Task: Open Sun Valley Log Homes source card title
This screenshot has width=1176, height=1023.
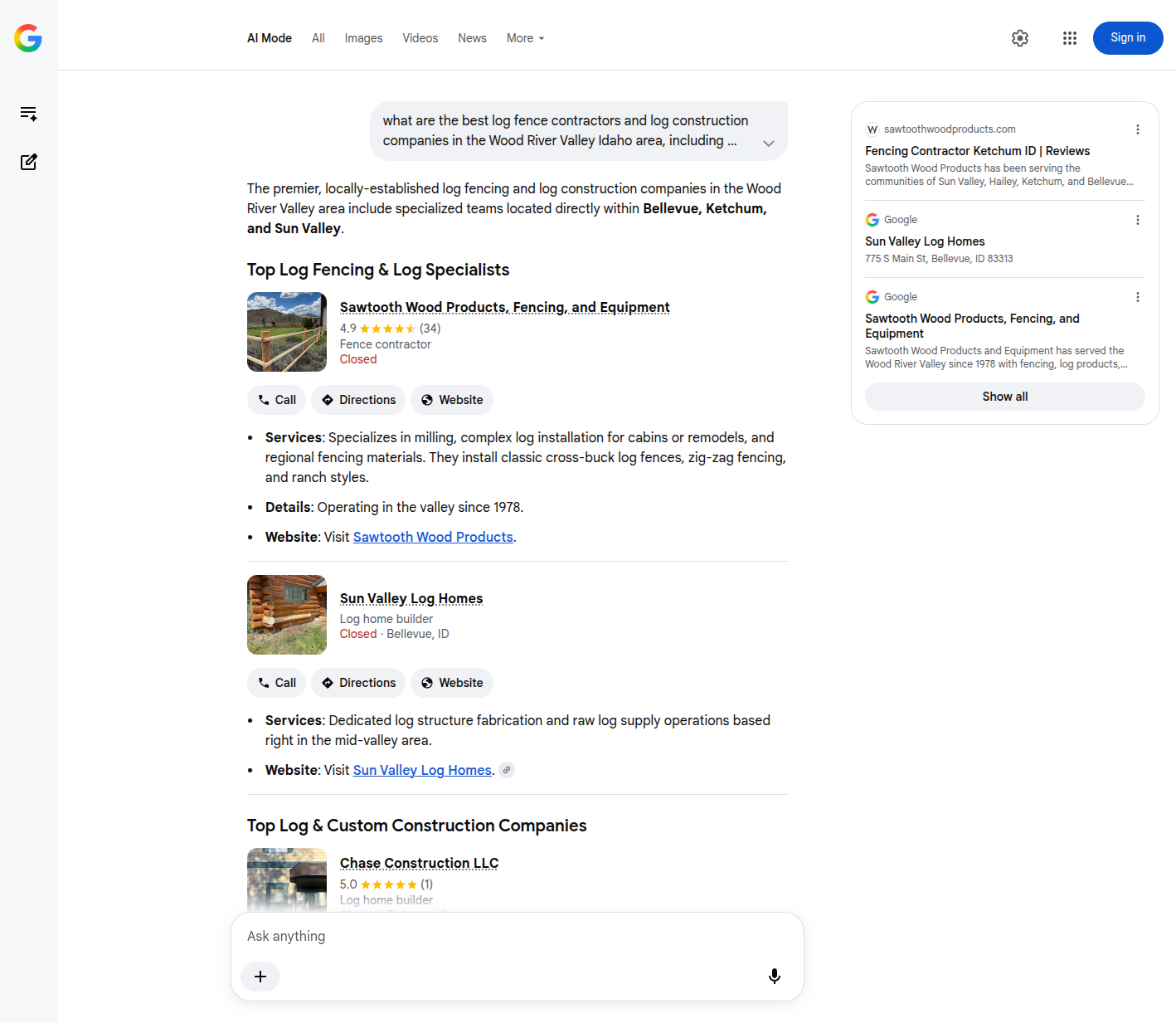Action: coord(925,241)
